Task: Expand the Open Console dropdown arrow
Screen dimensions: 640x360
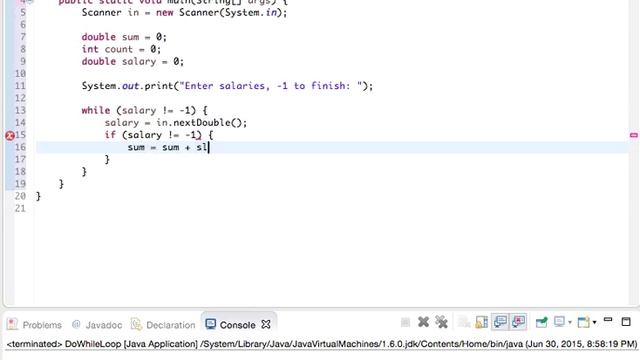Action: (x=594, y=323)
